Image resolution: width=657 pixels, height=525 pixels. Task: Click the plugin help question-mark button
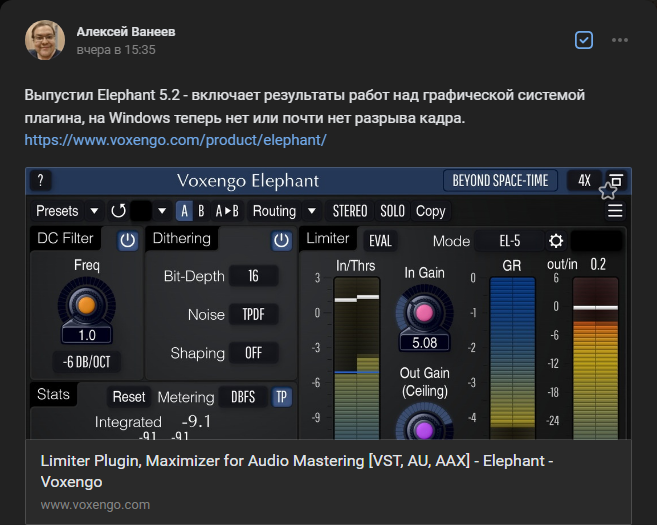click(x=41, y=181)
